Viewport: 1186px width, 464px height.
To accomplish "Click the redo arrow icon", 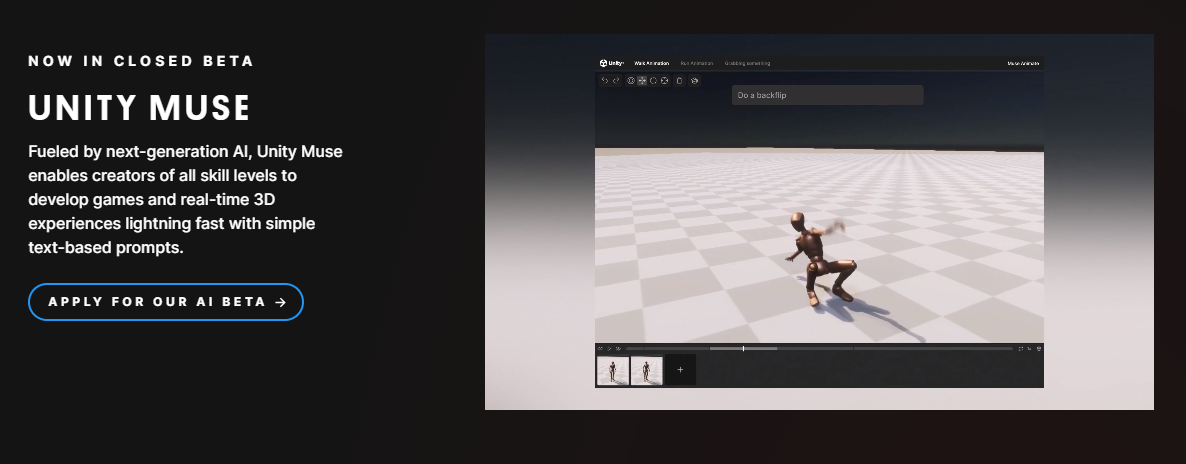I will [616, 80].
